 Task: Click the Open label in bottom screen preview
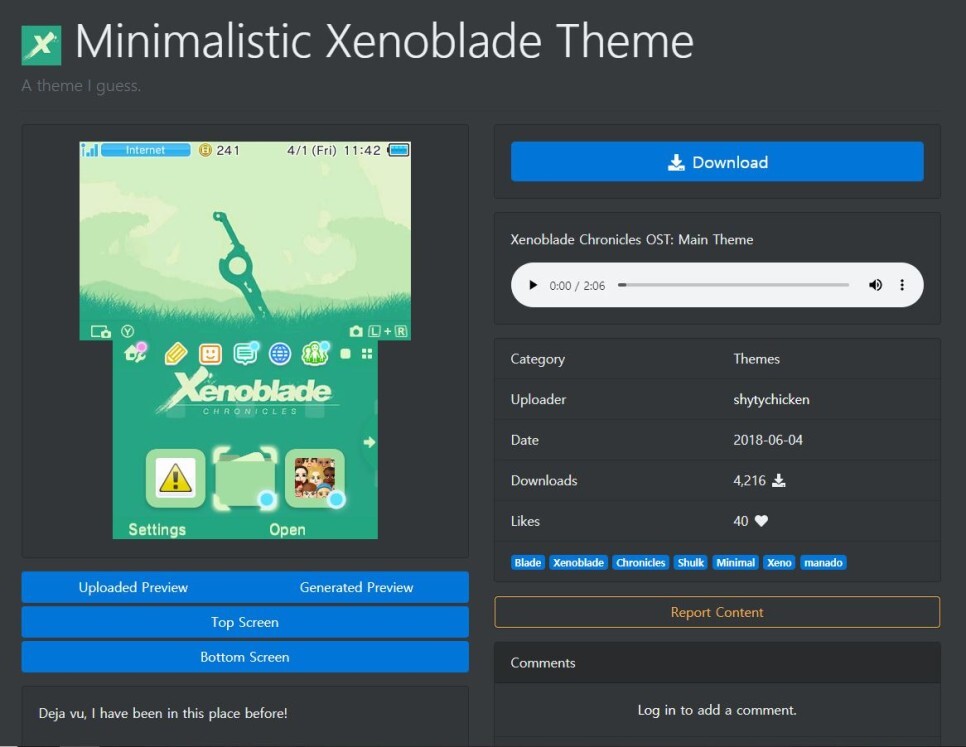click(287, 530)
